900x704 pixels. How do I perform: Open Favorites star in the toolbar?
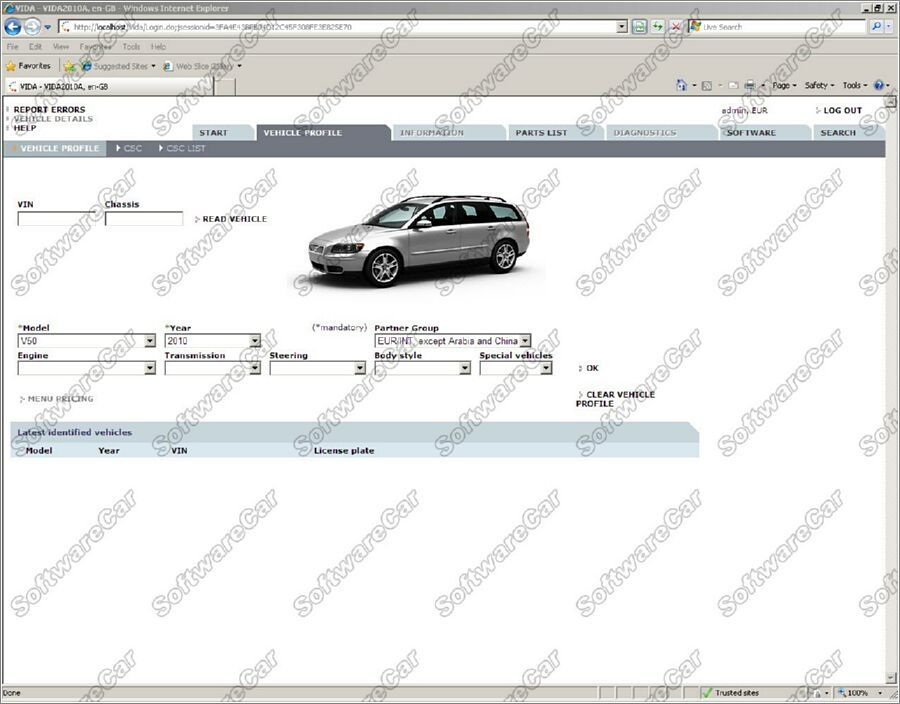click(x=30, y=66)
